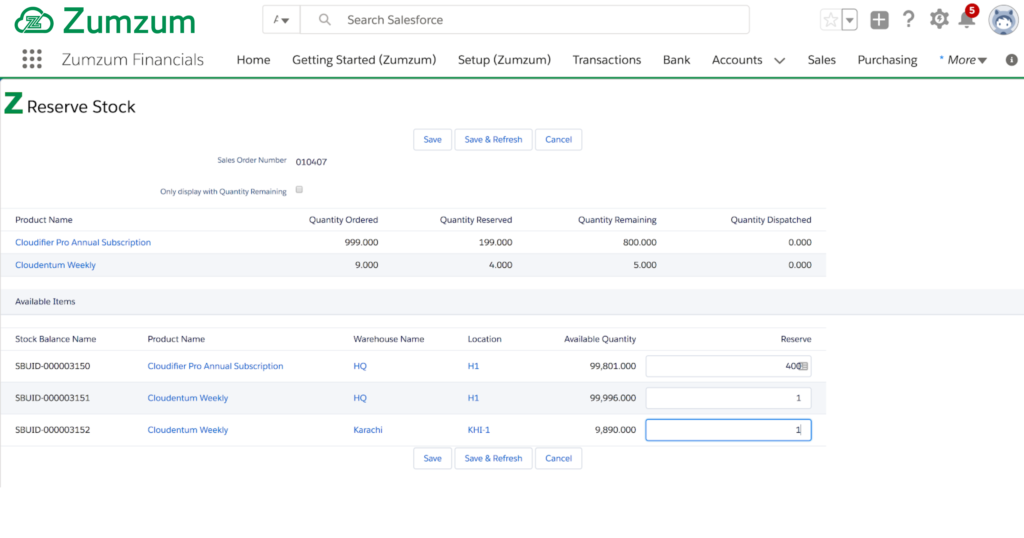
Task: Select stock balance SBUID-000003152
Action: (52, 430)
